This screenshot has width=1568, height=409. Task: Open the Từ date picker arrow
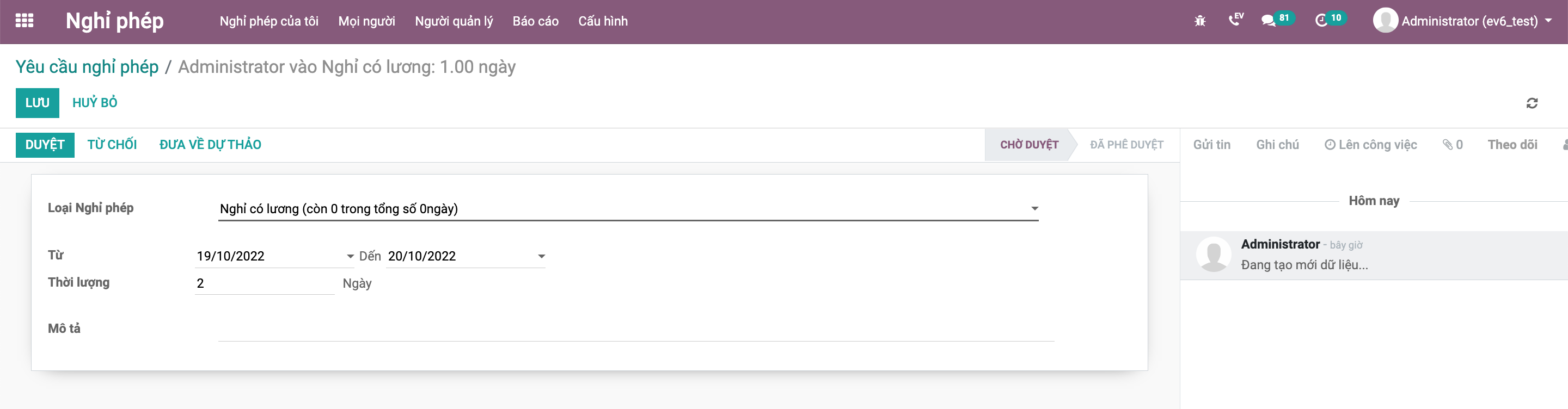click(350, 257)
